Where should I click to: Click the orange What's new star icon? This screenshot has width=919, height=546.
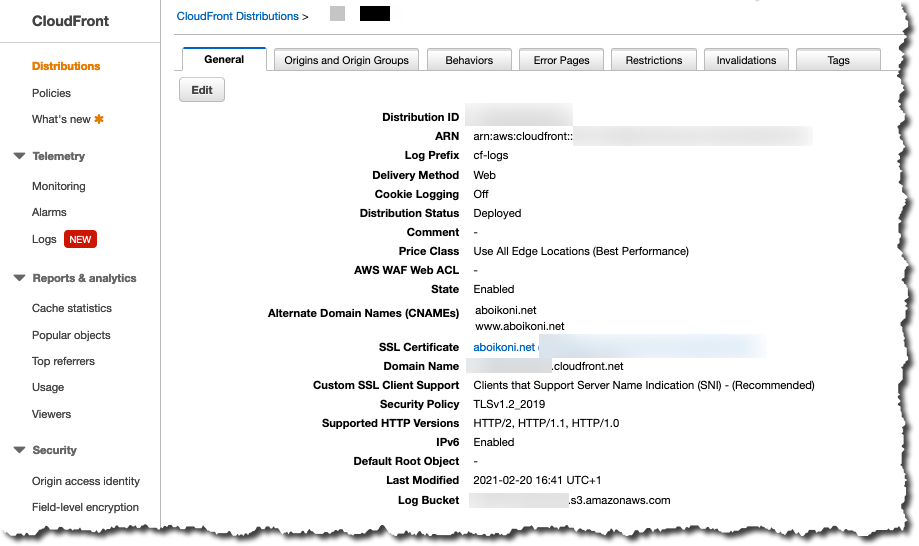[x=99, y=119]
